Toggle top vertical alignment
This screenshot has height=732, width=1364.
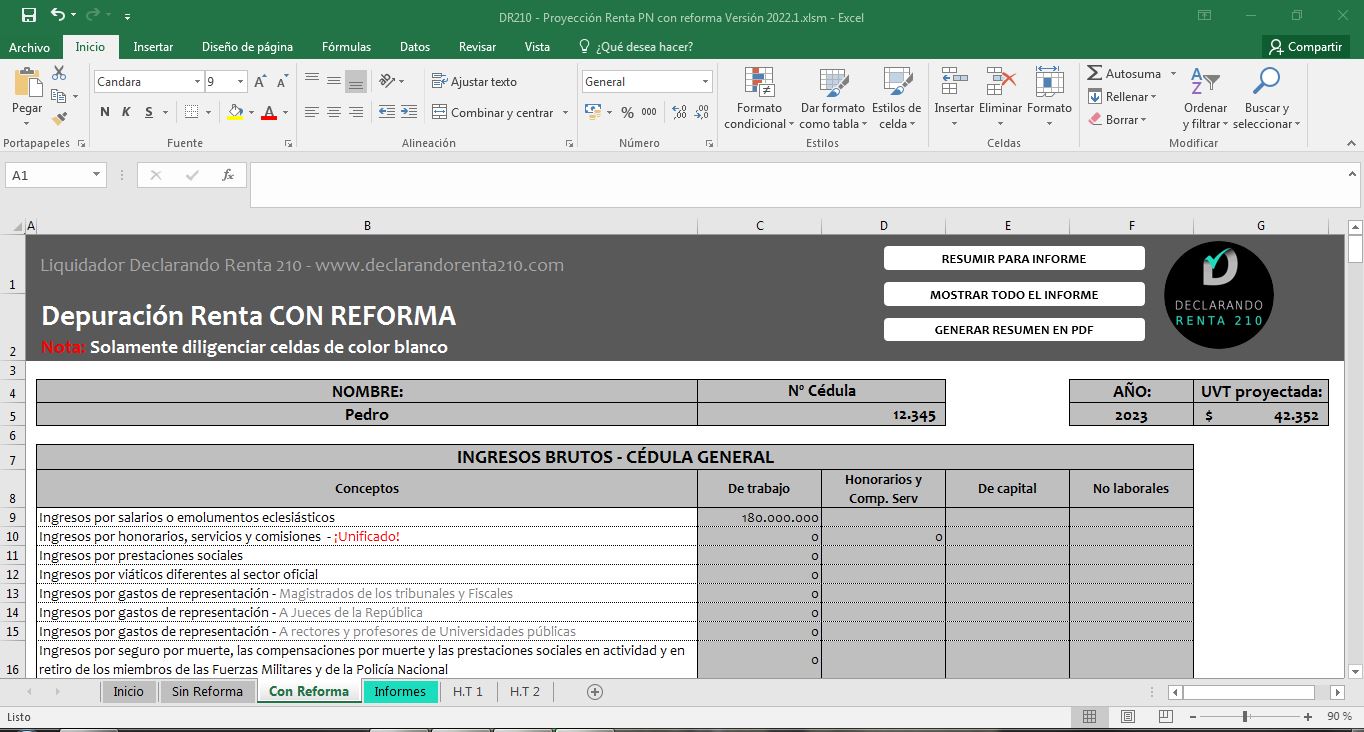(x=312, y=82)
